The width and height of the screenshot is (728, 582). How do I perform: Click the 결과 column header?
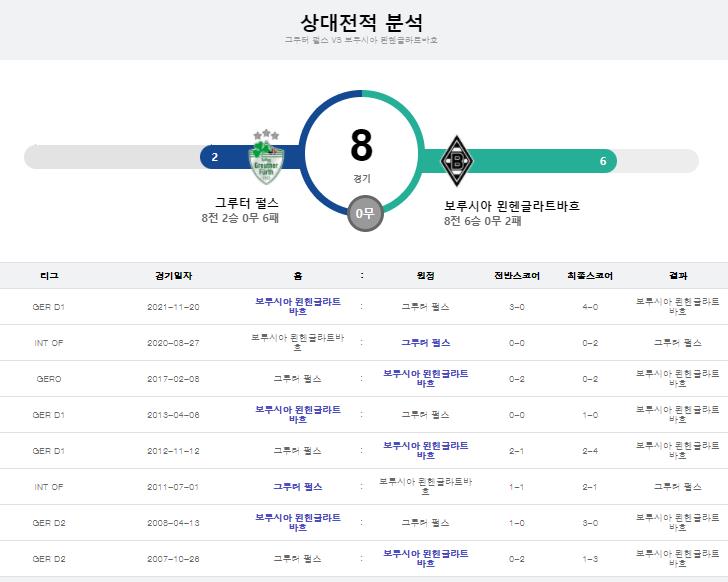click(x=678, y=276)
